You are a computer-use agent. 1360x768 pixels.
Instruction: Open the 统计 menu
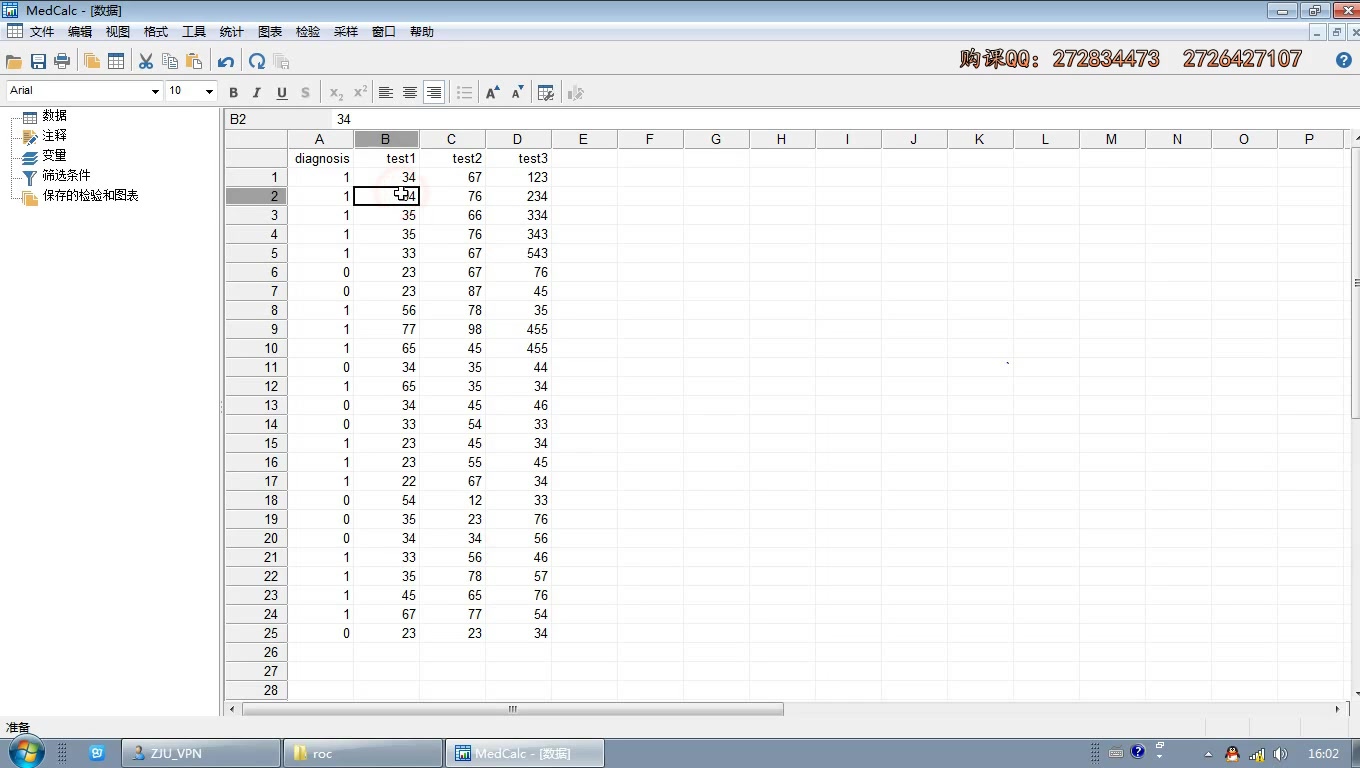pyautogui.click(x=232, y=32)
